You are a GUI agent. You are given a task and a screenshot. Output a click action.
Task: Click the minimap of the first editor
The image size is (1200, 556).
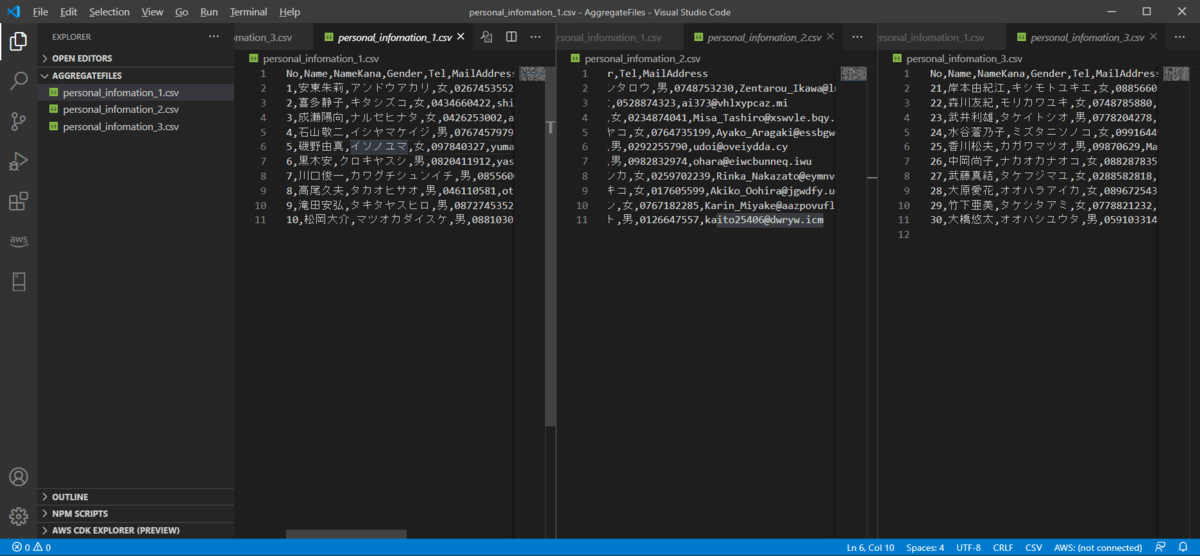click(531, 75)
